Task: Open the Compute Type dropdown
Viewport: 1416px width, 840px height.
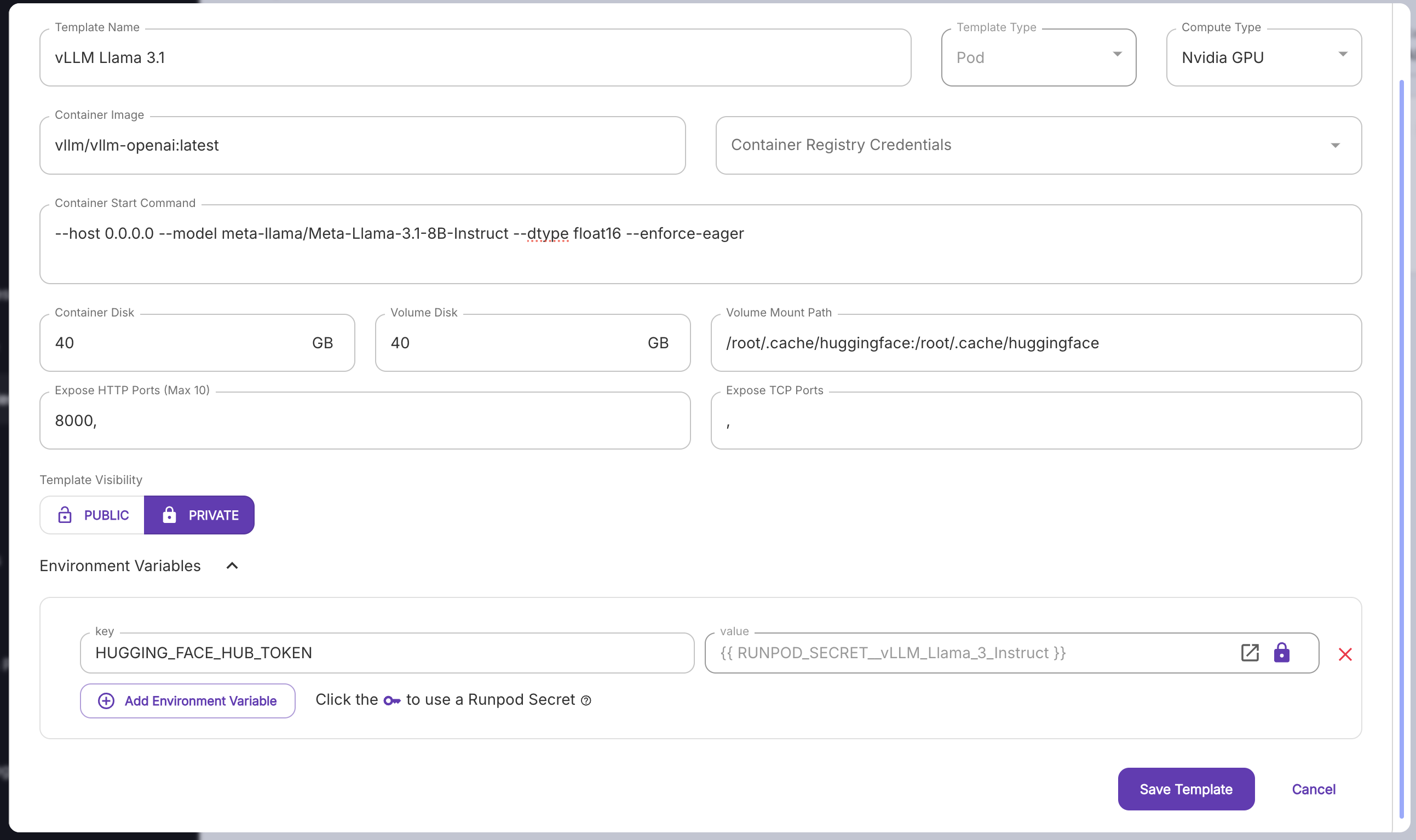Action: pos(1263,57)
